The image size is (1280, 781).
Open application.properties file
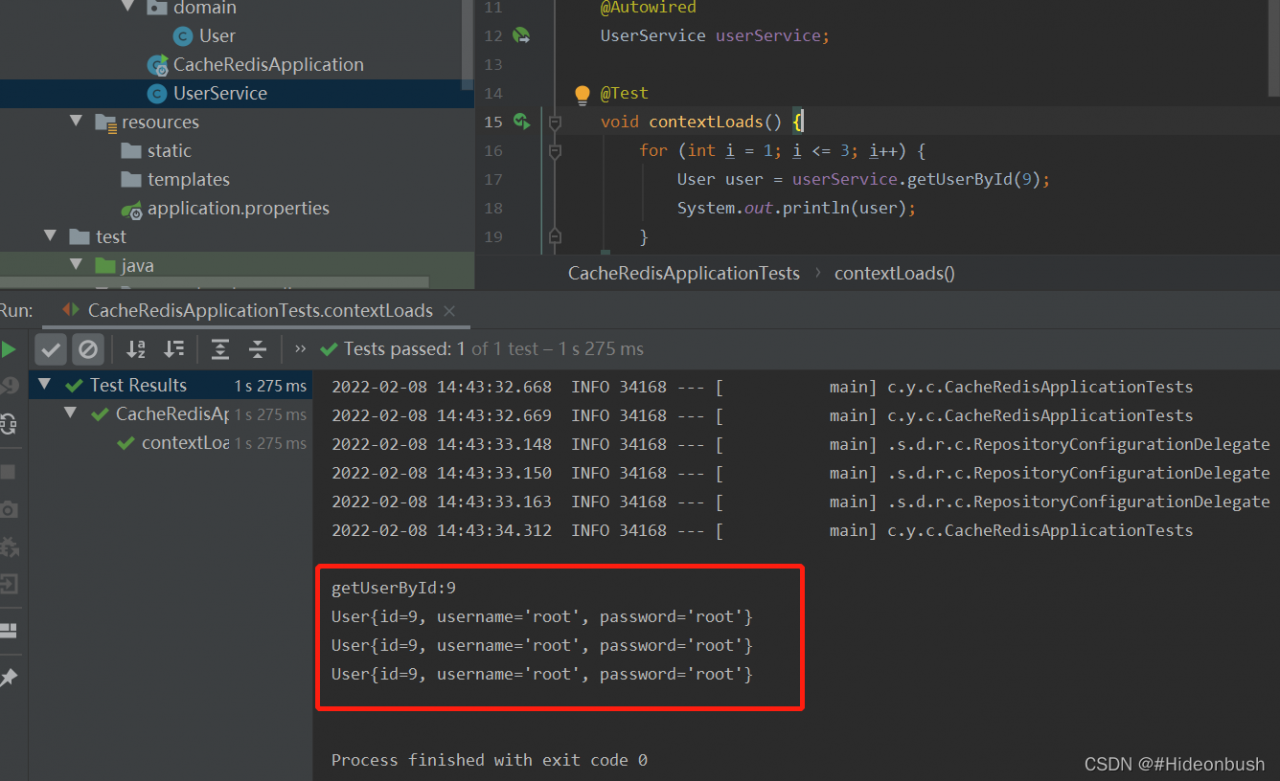tap(238, 209)
